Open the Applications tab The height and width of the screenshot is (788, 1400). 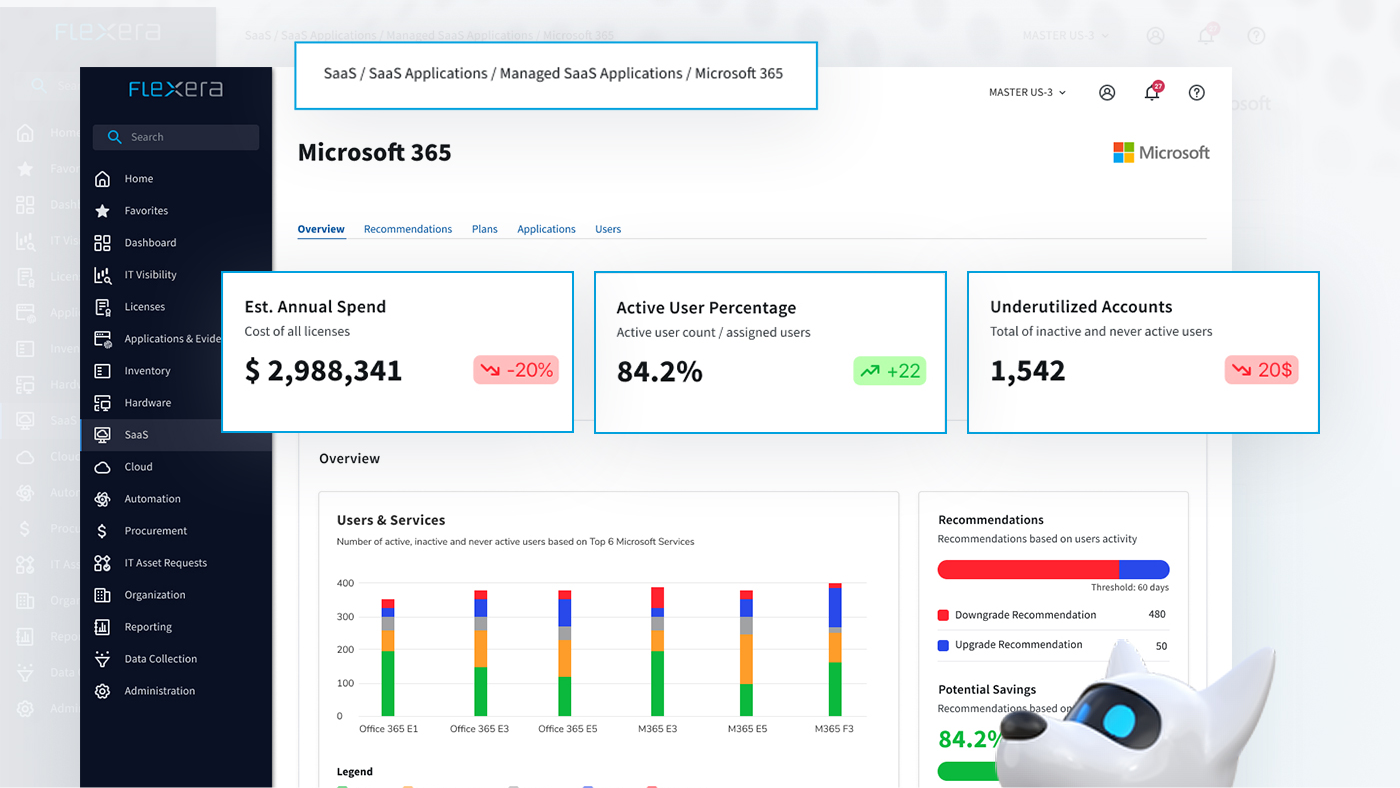tap(546, 229)
